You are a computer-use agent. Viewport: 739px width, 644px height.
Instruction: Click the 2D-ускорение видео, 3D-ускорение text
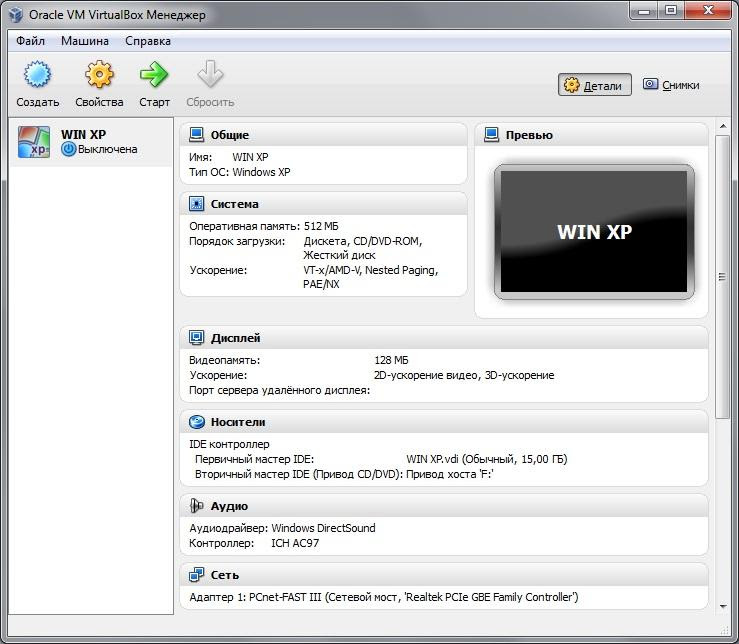464,375
